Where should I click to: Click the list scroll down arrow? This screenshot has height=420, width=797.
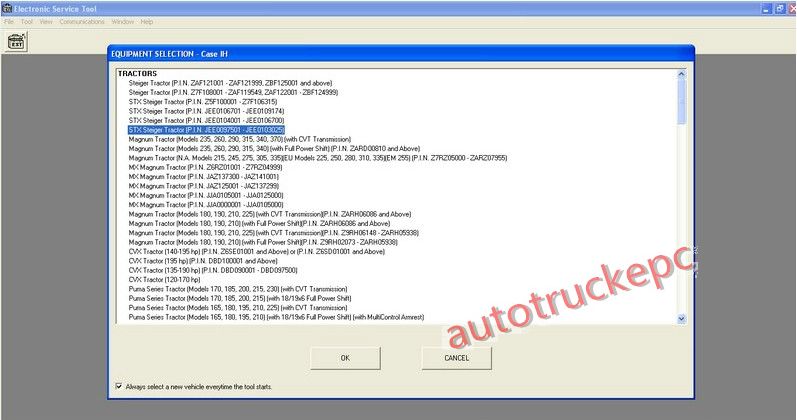[681, 319]
